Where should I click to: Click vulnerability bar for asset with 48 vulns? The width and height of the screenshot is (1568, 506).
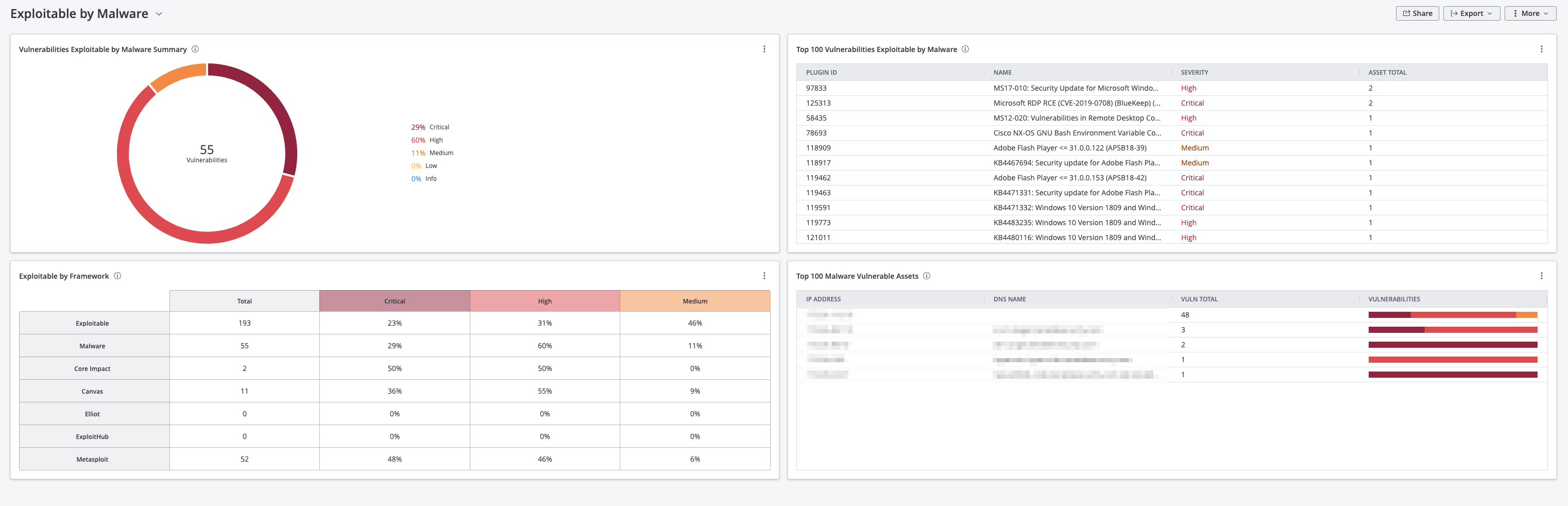pyautogui.click(x=1452, y=315)
